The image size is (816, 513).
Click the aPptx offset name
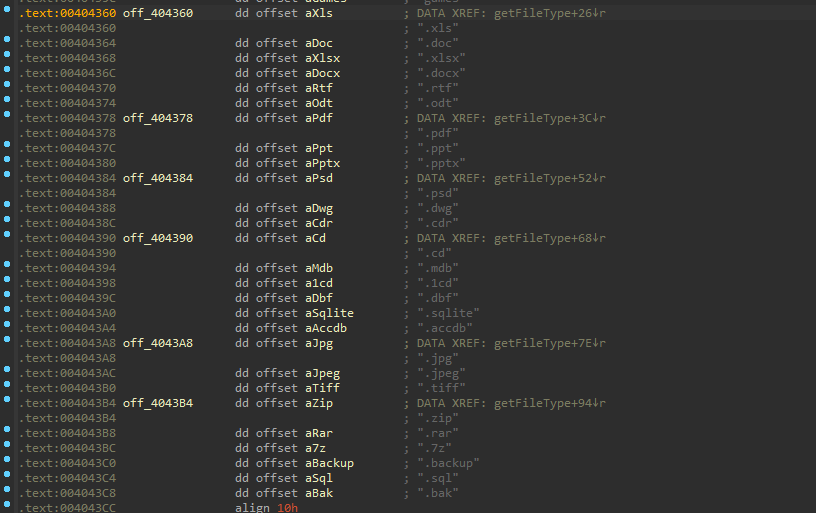pyautogui.click(x=323, y=163)
